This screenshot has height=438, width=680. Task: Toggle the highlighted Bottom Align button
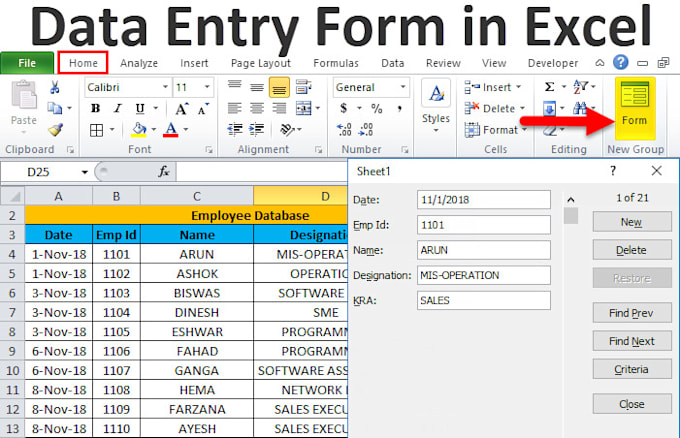[279, 87]
